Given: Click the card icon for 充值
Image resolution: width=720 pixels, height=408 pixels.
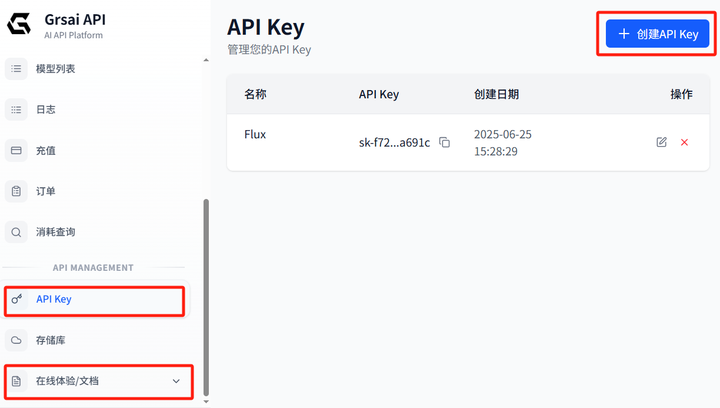Looking at the screenshot, I should pos(16,151).
